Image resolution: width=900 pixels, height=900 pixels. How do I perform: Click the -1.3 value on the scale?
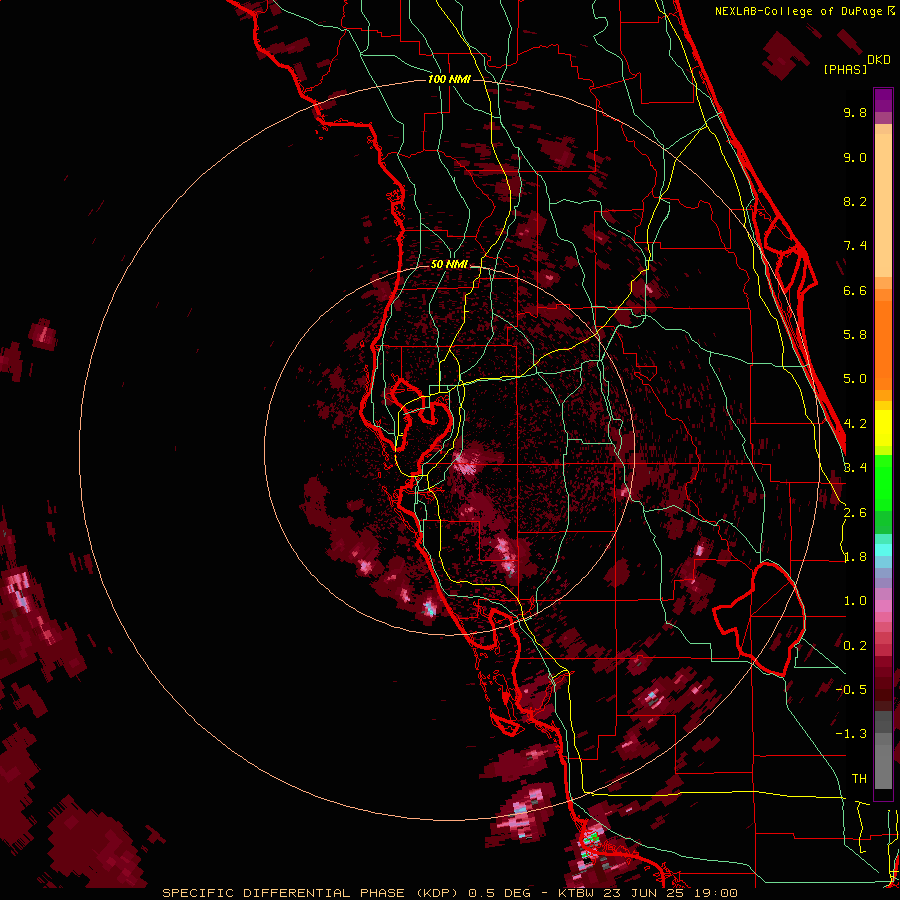pyautogui.click(x=851, y=734)
